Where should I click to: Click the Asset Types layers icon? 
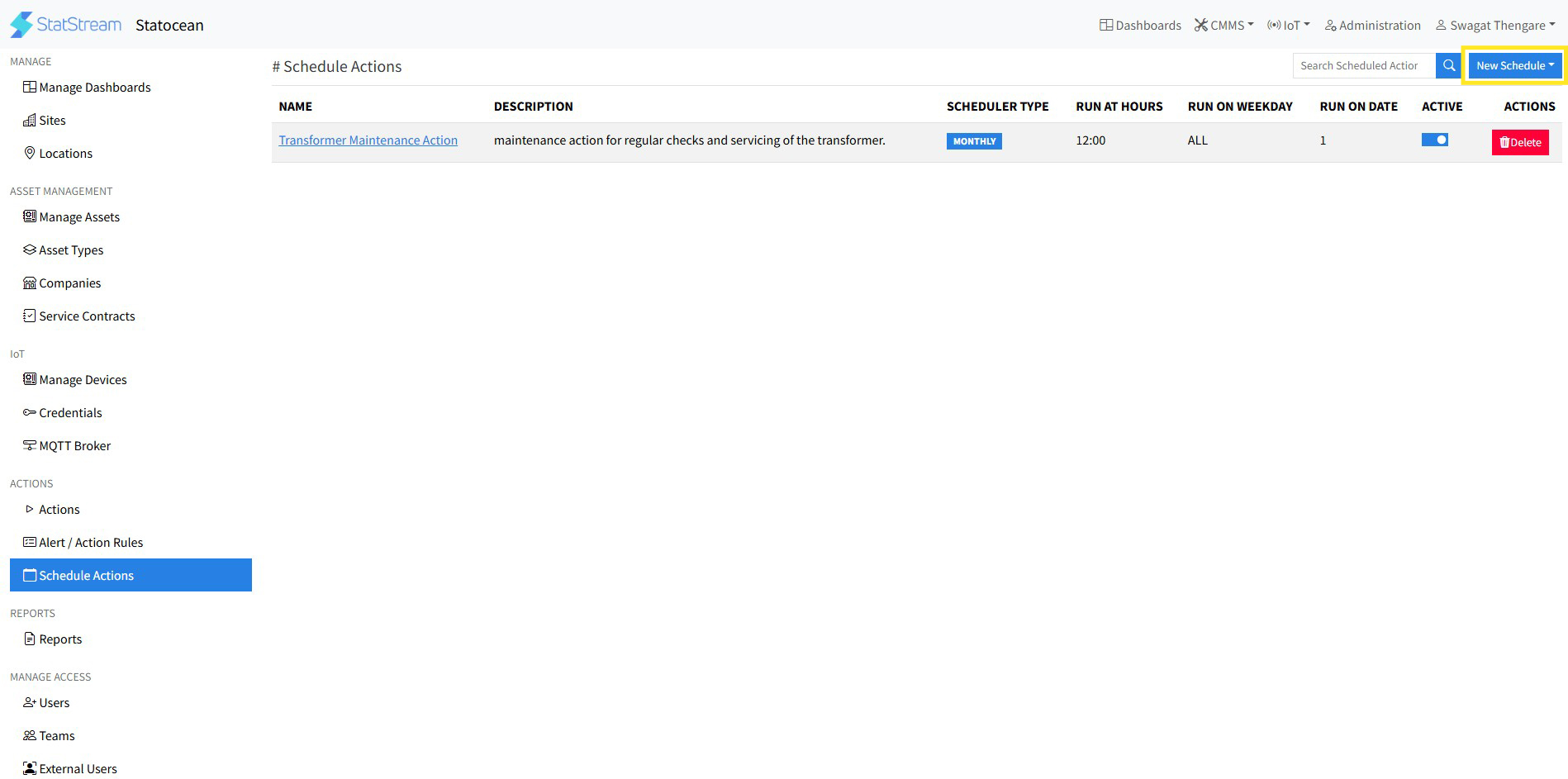30,249
